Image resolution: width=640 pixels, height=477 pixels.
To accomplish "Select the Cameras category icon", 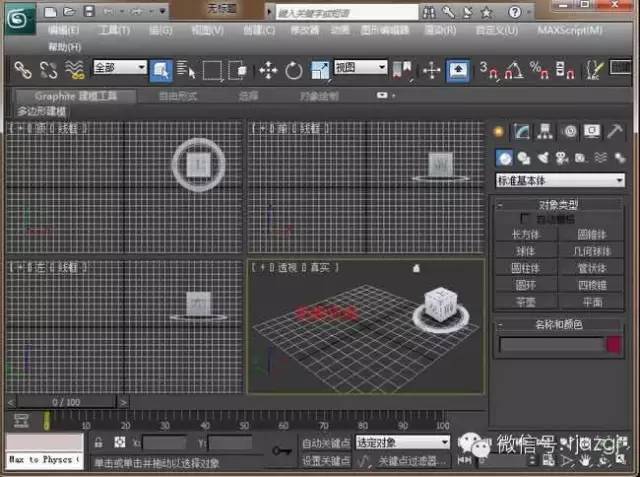I will coord(562,158).
